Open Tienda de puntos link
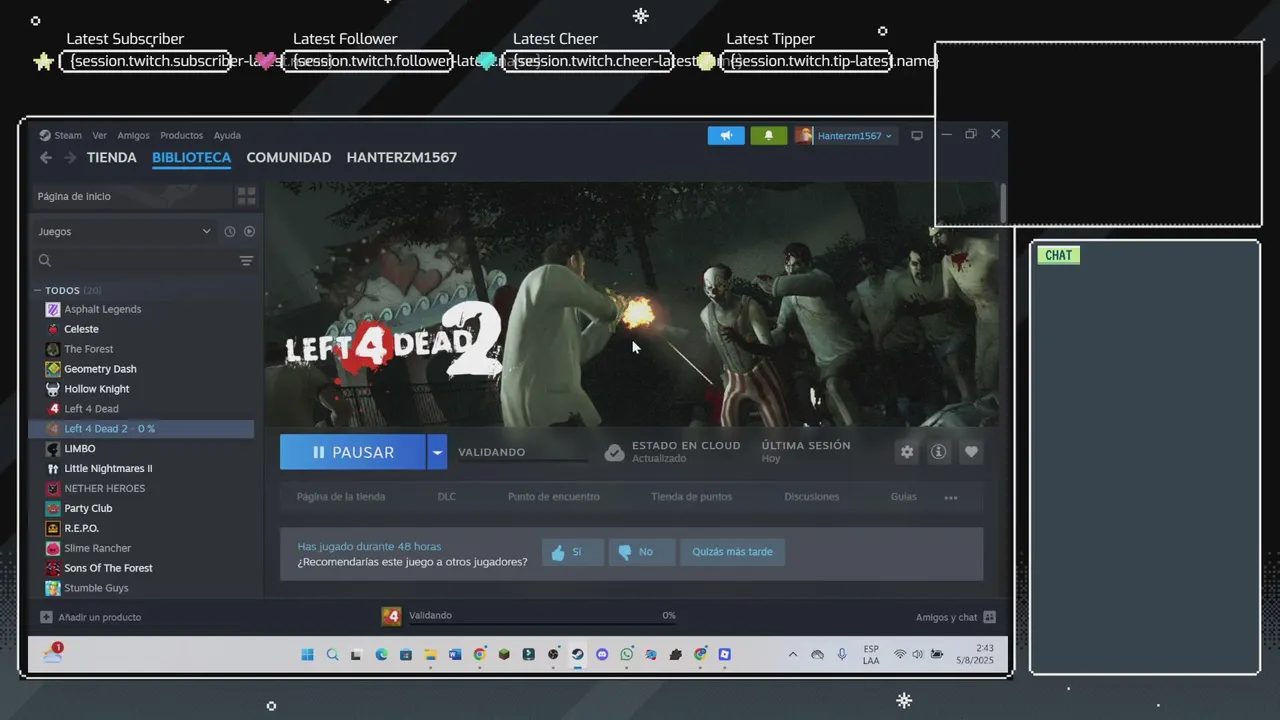 pyautogui.click(x=691, y=497)
